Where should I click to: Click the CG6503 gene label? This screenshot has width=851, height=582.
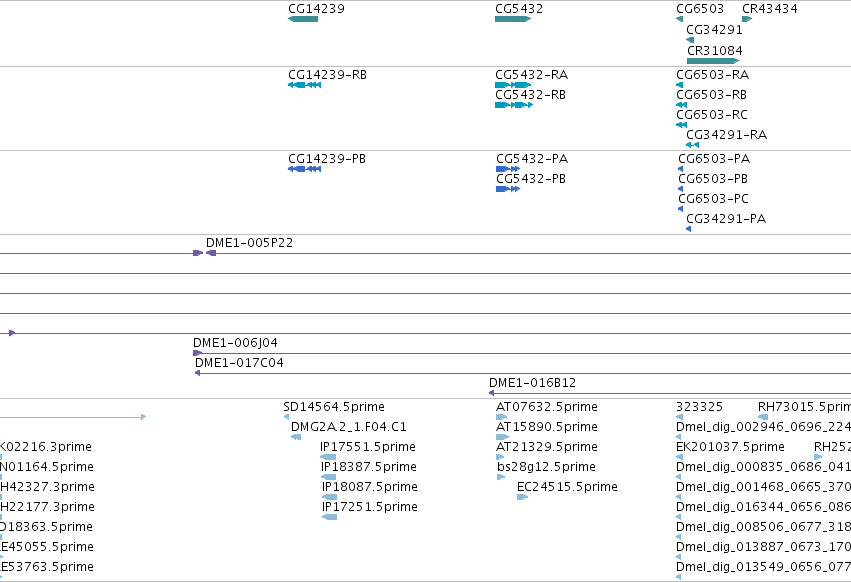click(700, 9)
